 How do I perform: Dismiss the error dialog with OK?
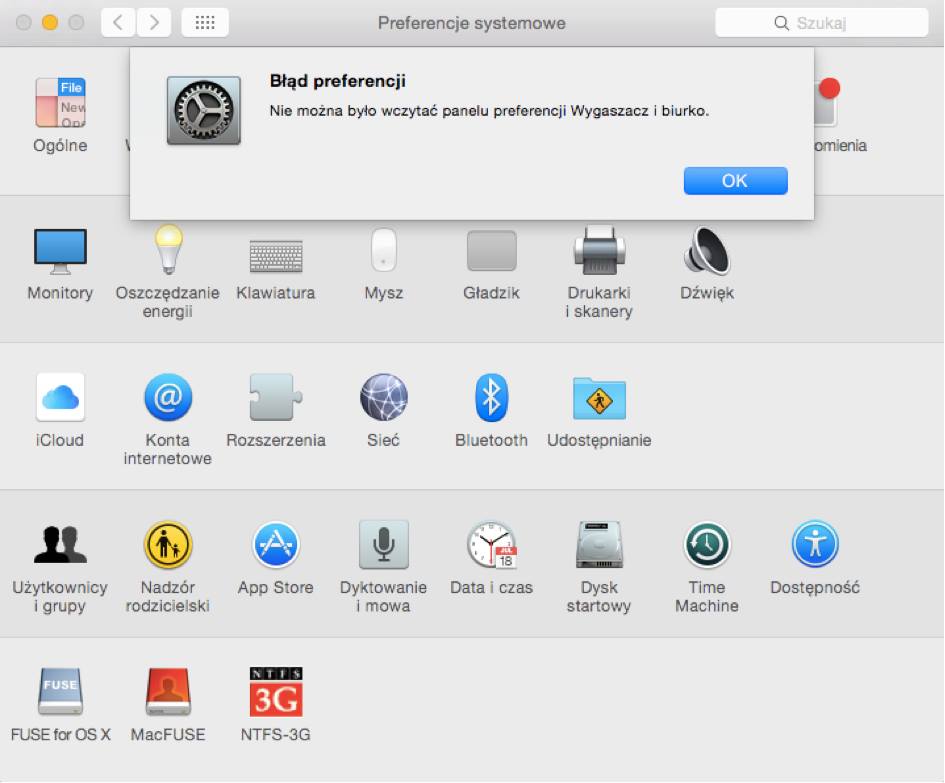pos(735,181)
